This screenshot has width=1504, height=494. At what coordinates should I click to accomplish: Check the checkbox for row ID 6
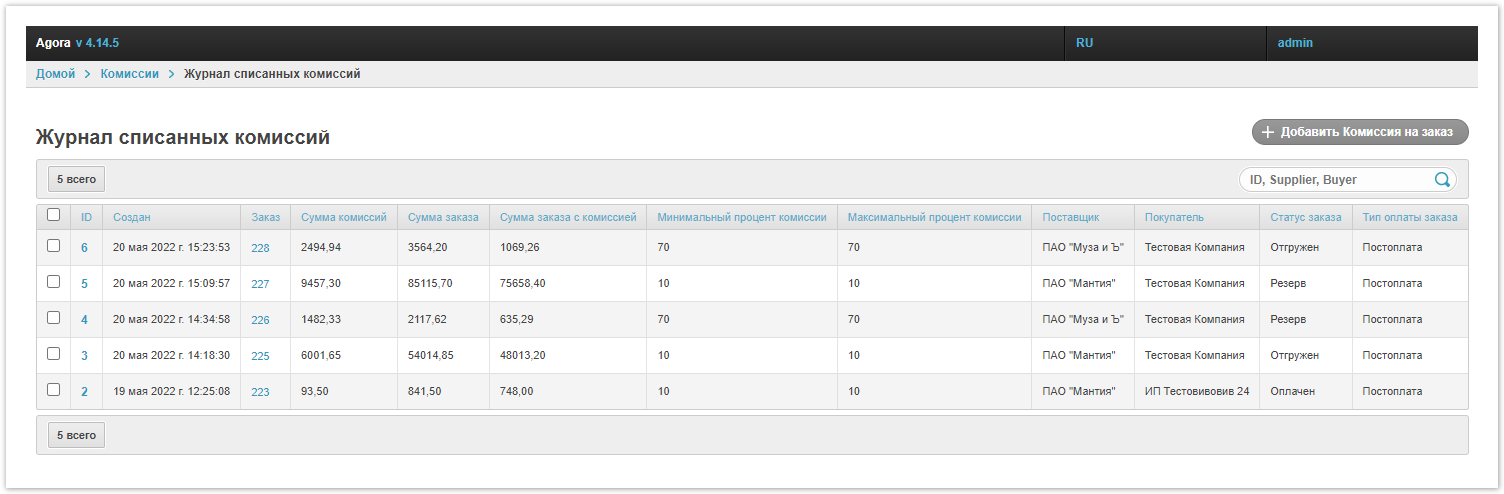pos(54,246)
